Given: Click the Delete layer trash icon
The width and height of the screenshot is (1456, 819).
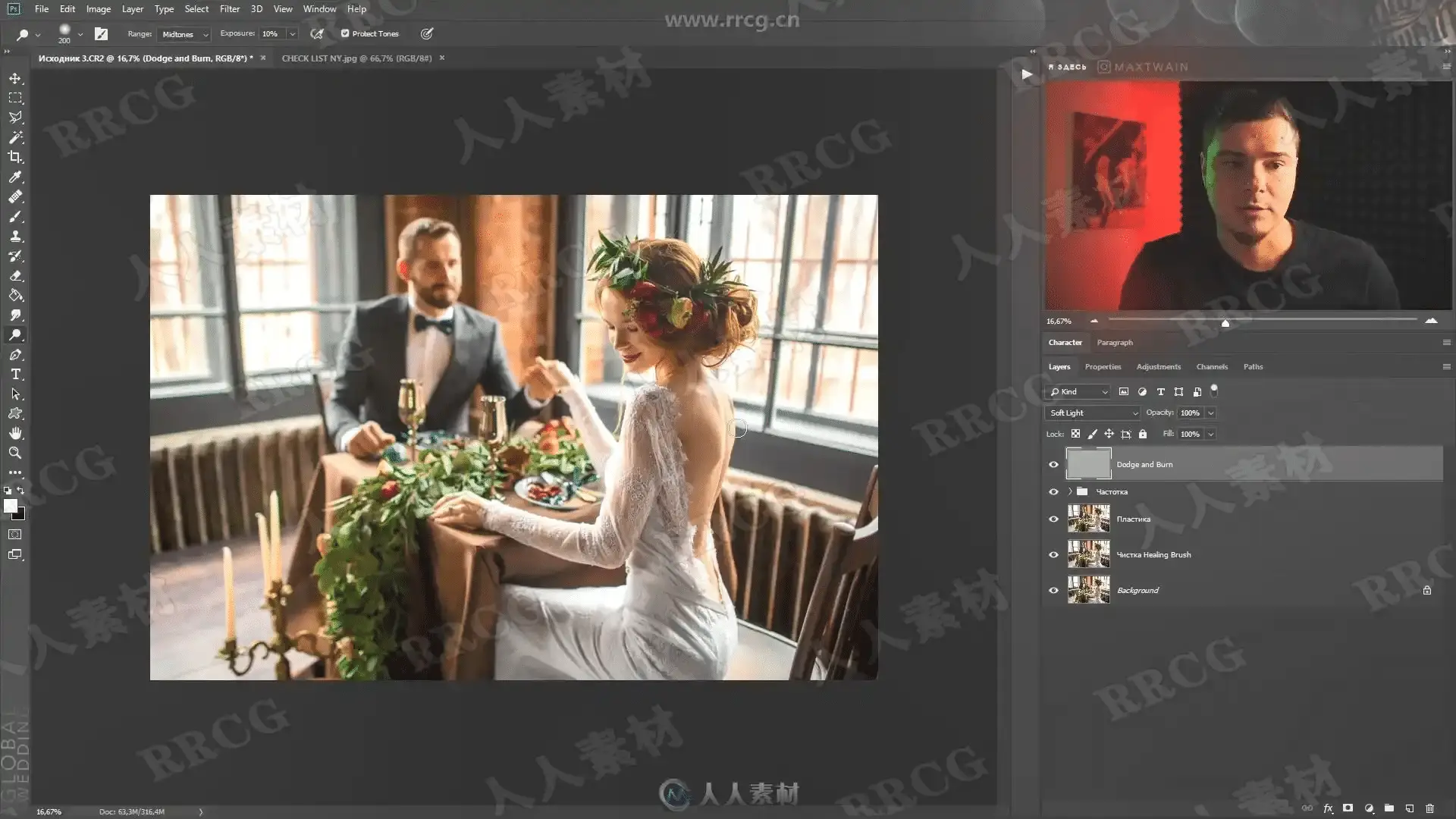Looking at the screenshot, I should pyautogui.click(x=1429, y=808).
